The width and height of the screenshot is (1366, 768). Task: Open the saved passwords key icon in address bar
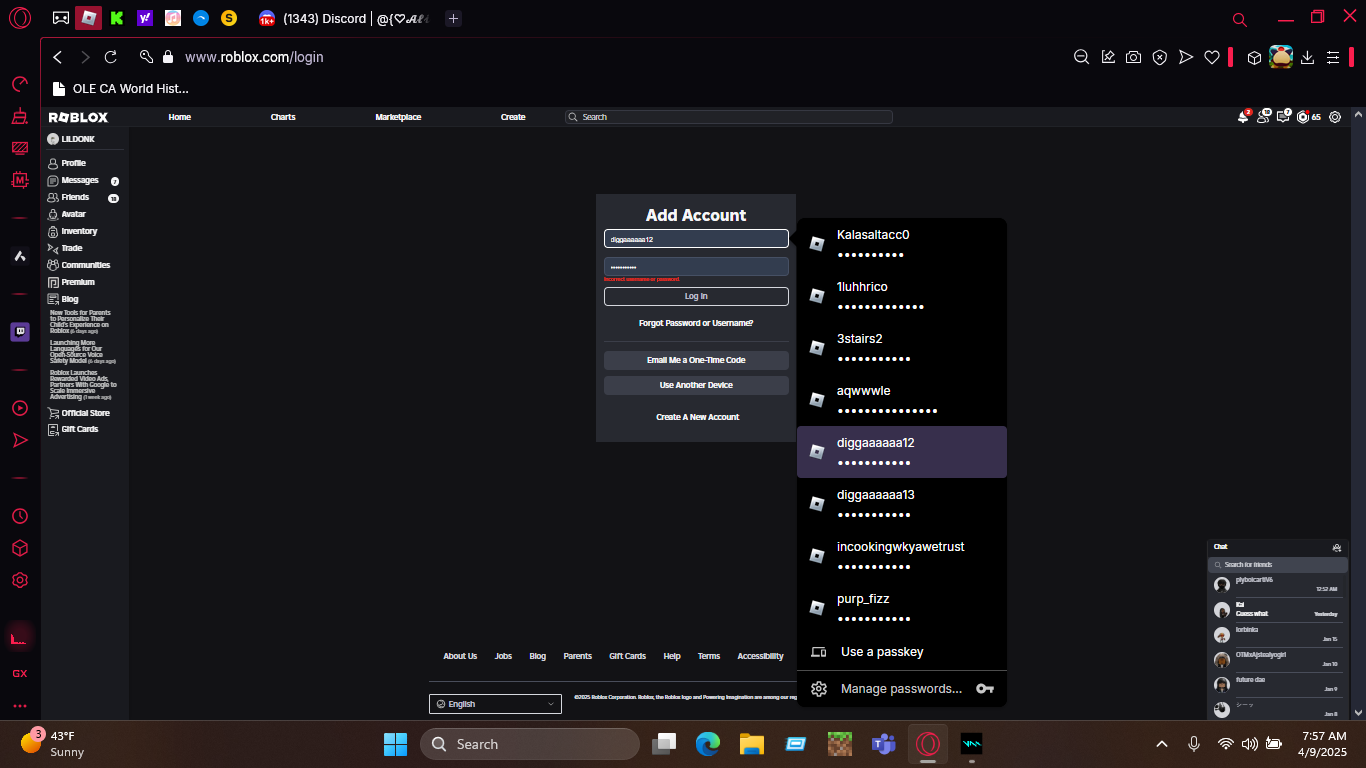coord(146,57)
